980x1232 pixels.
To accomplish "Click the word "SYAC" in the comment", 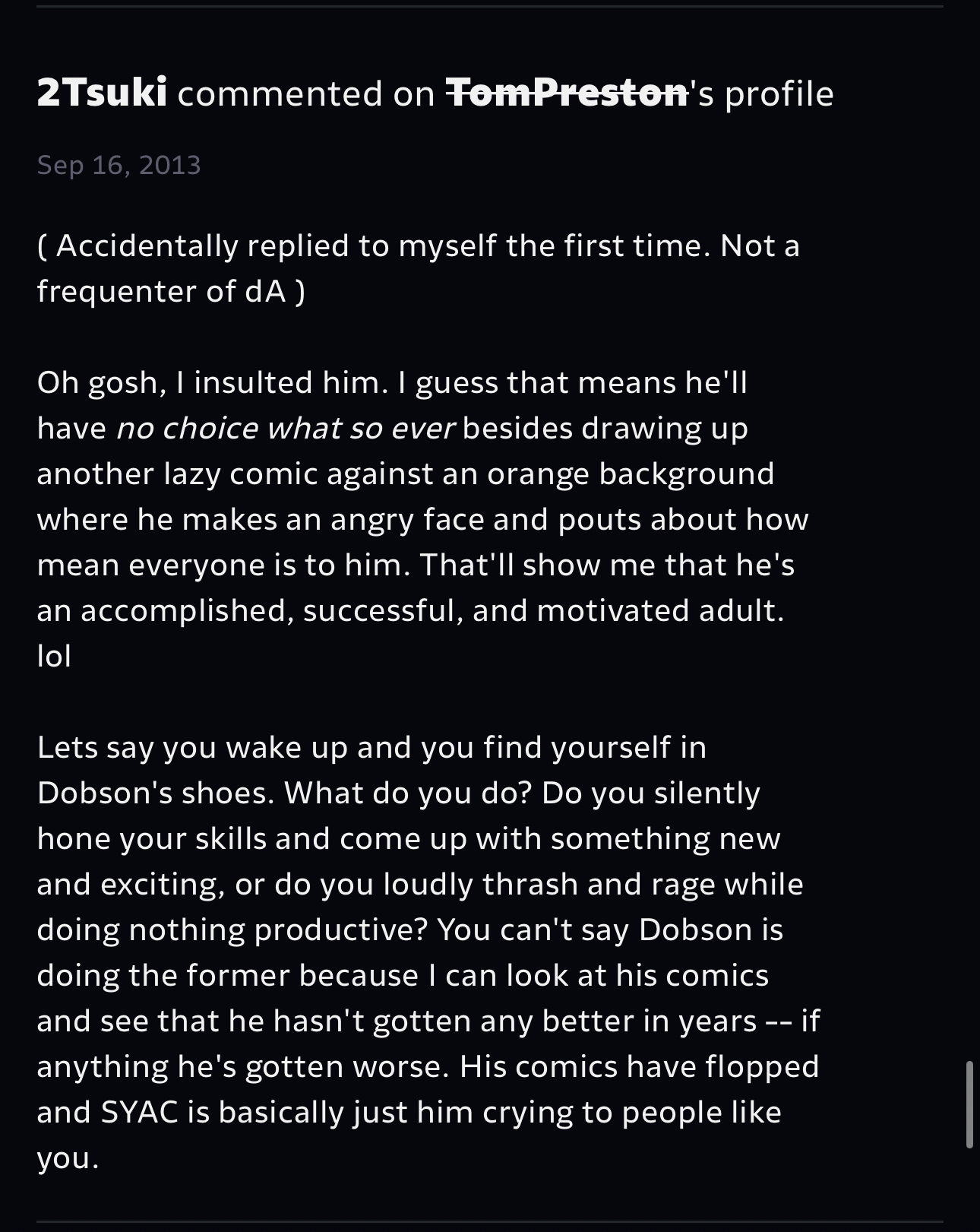I will pos(139,1112).
